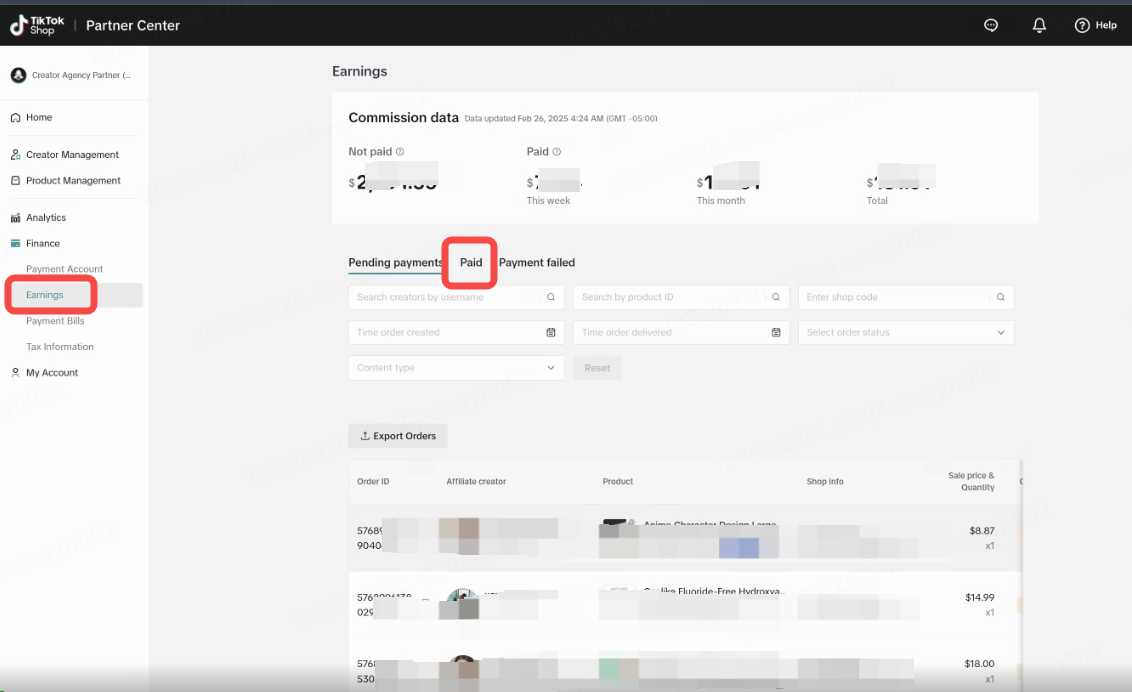Click the search icon in the shop code field
Viewport: 1132px width, 692px height.
(x=1001, y=297)
